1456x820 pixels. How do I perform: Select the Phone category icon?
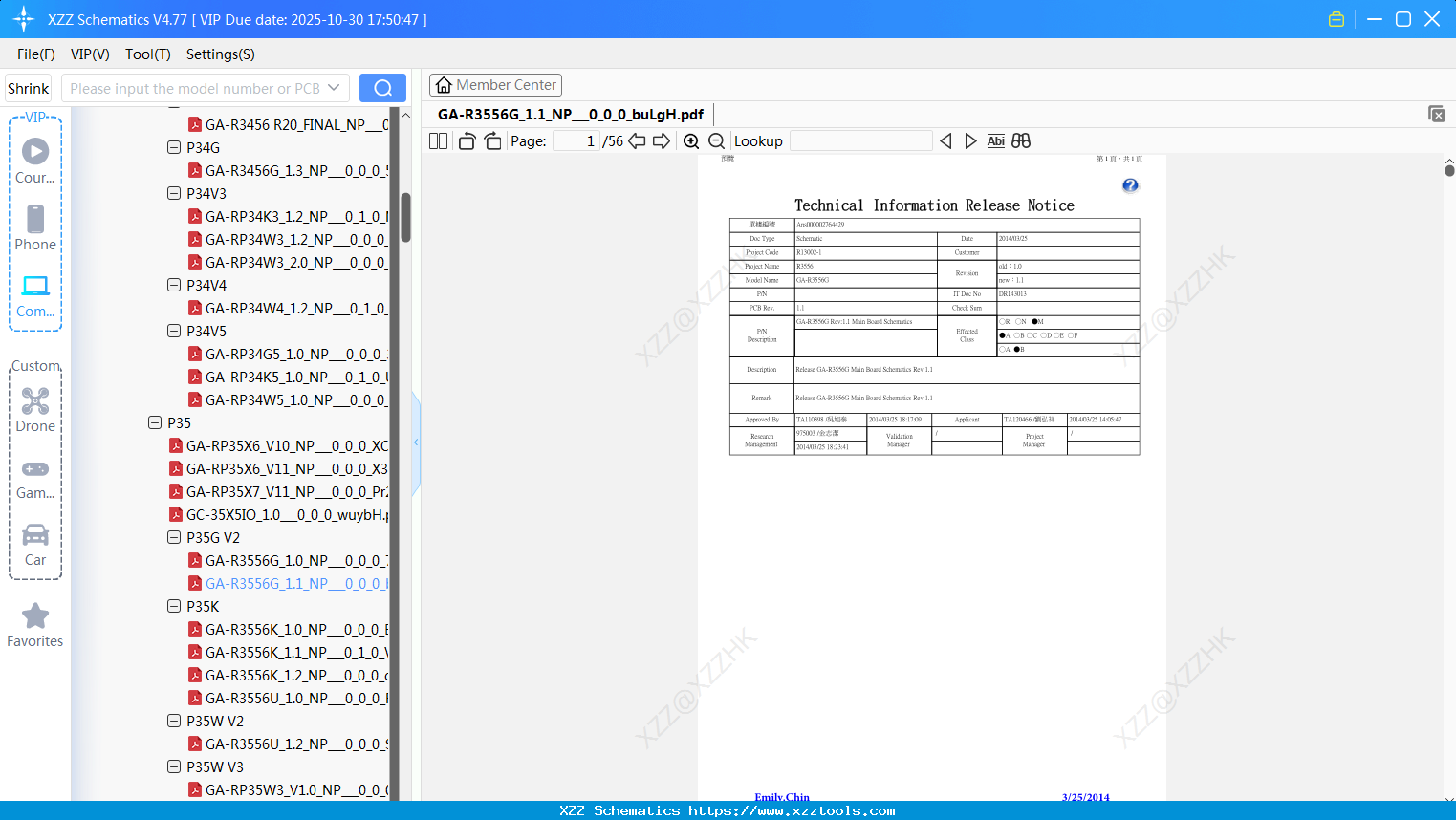tap(35, 228)
